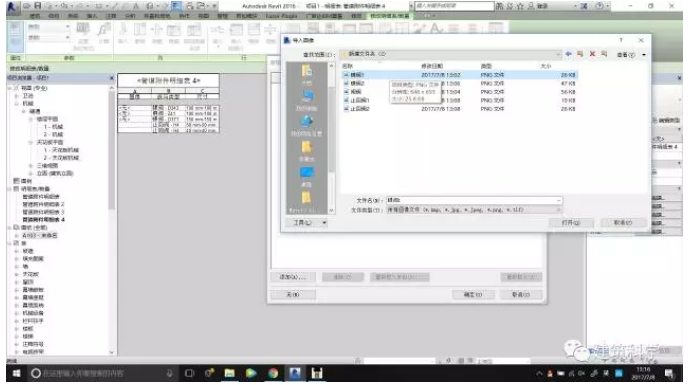Viewport: 692px width, 385px height.
Task: Select the 止回阀1 file row
Action: pyautogui.click(x=459, y=100)
